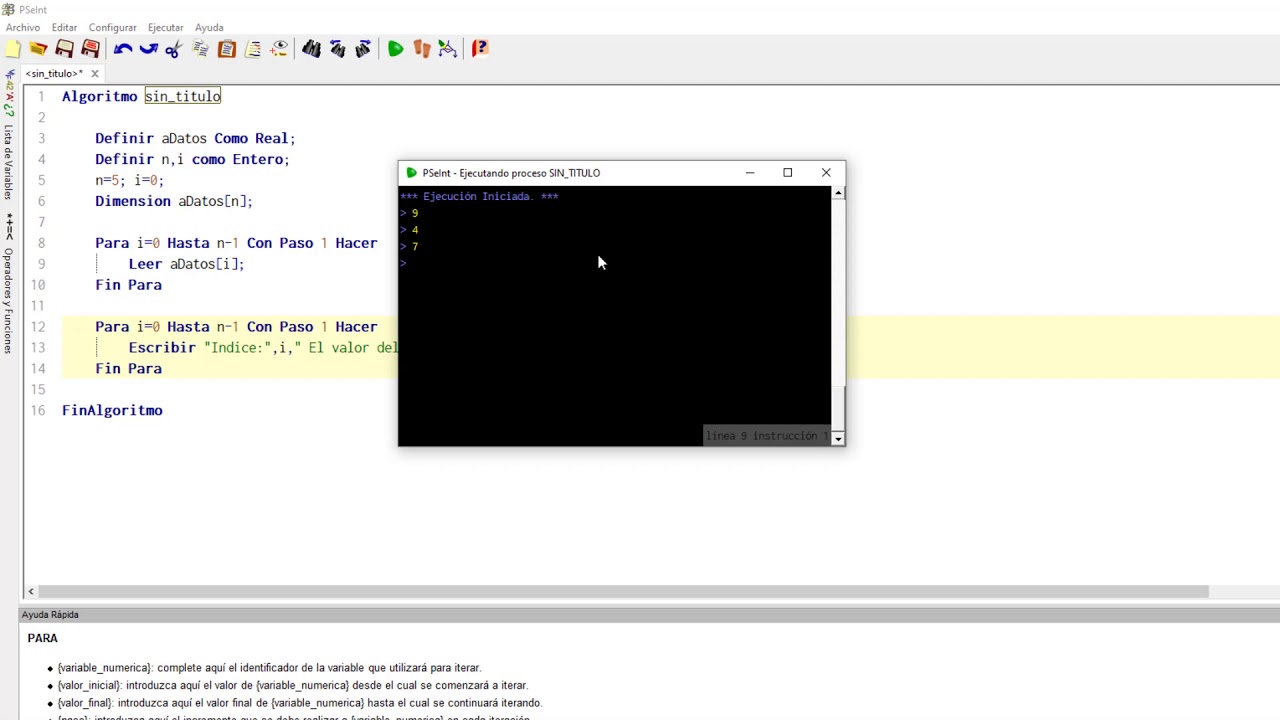Click 'Para i=0 Hasta n-1' on line 12

[167, 327]
